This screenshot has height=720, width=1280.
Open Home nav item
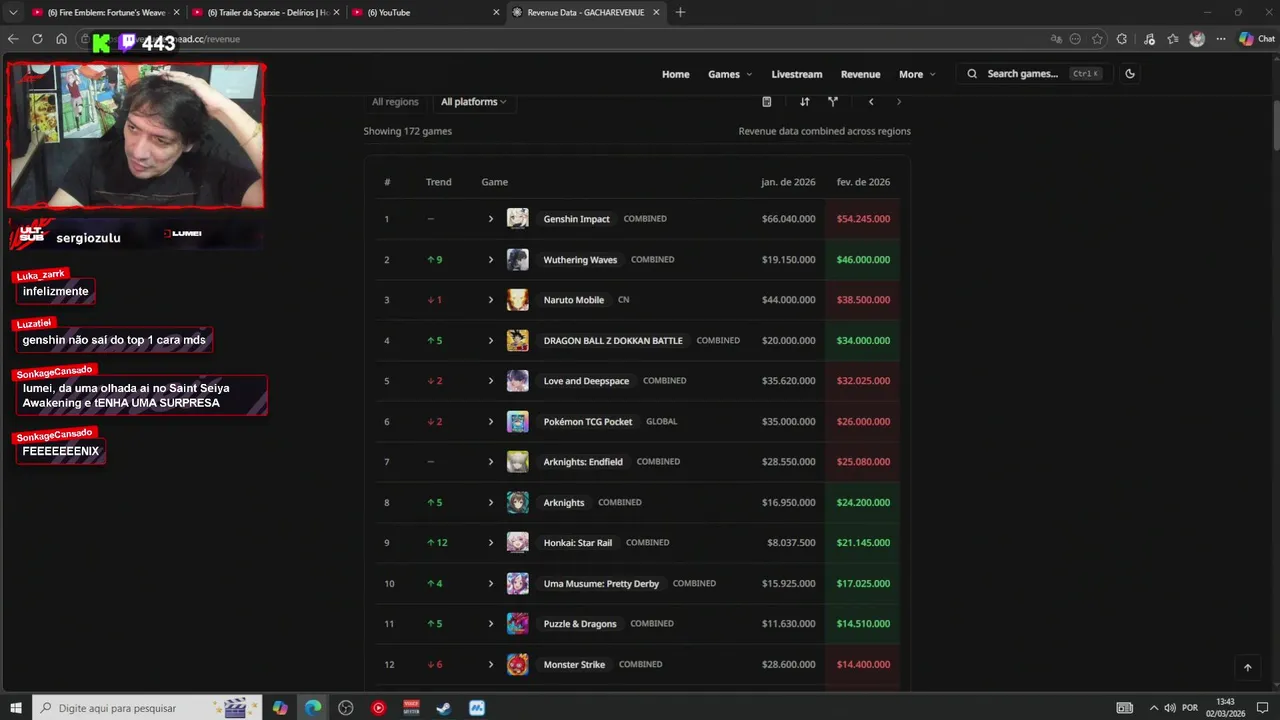point(676,74)
